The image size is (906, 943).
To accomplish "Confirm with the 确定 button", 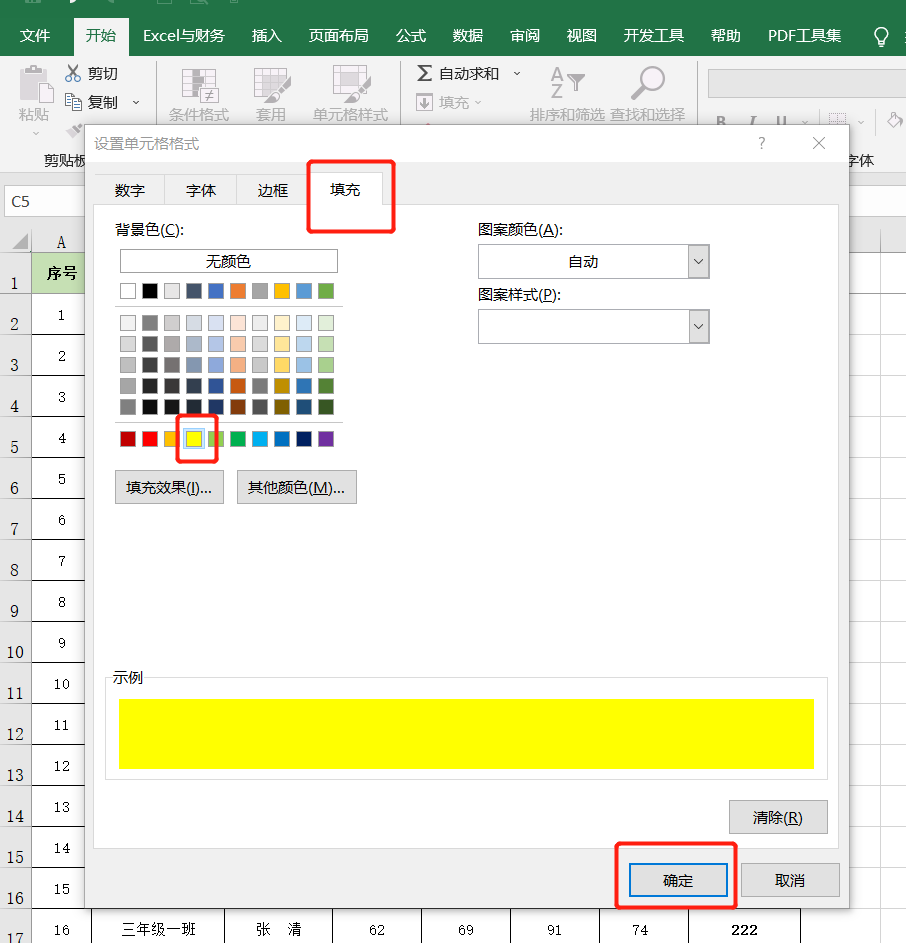I will pos(678,880).
